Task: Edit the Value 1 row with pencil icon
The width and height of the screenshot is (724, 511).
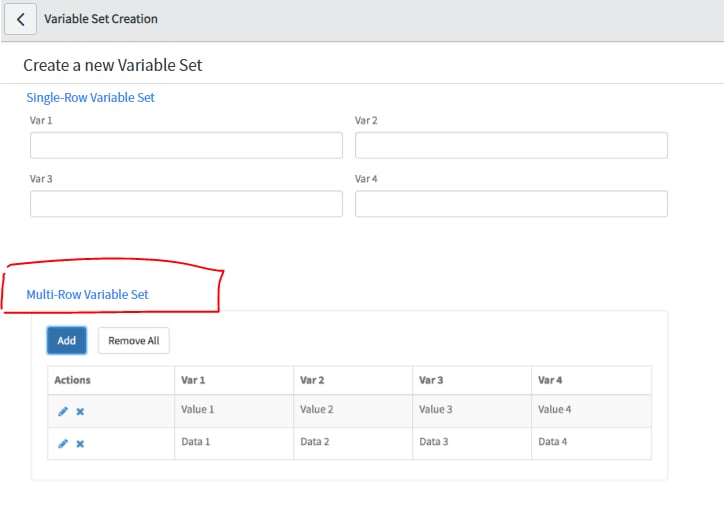Action: (63, 411)
